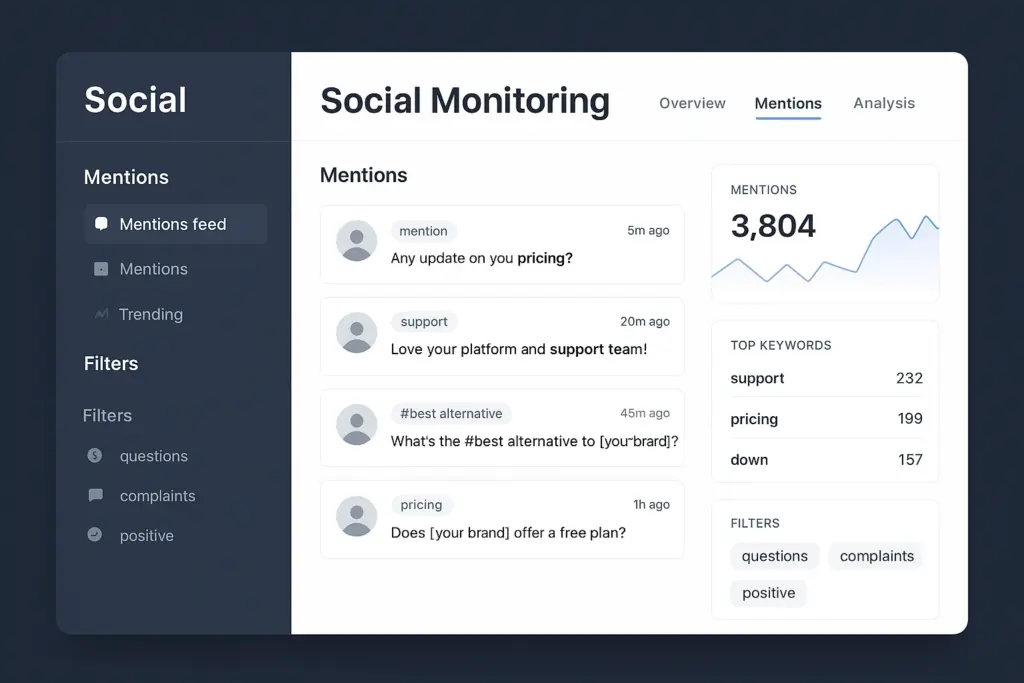The image size is (1024, 683).
Task: Click the bold 'Filters' section heading in sidebar
Action: [111, 363]
